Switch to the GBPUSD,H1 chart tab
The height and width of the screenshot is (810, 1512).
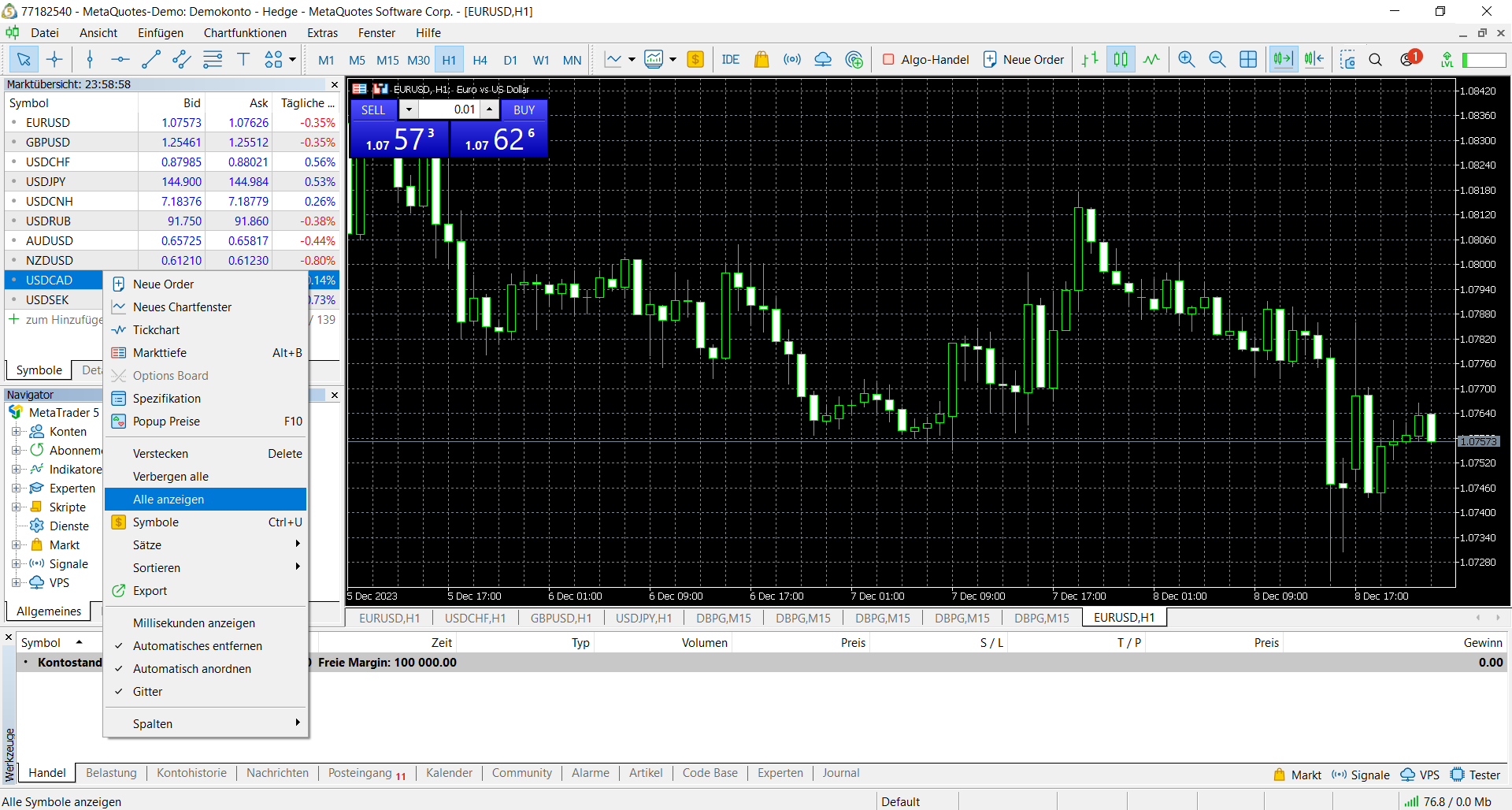561,618
